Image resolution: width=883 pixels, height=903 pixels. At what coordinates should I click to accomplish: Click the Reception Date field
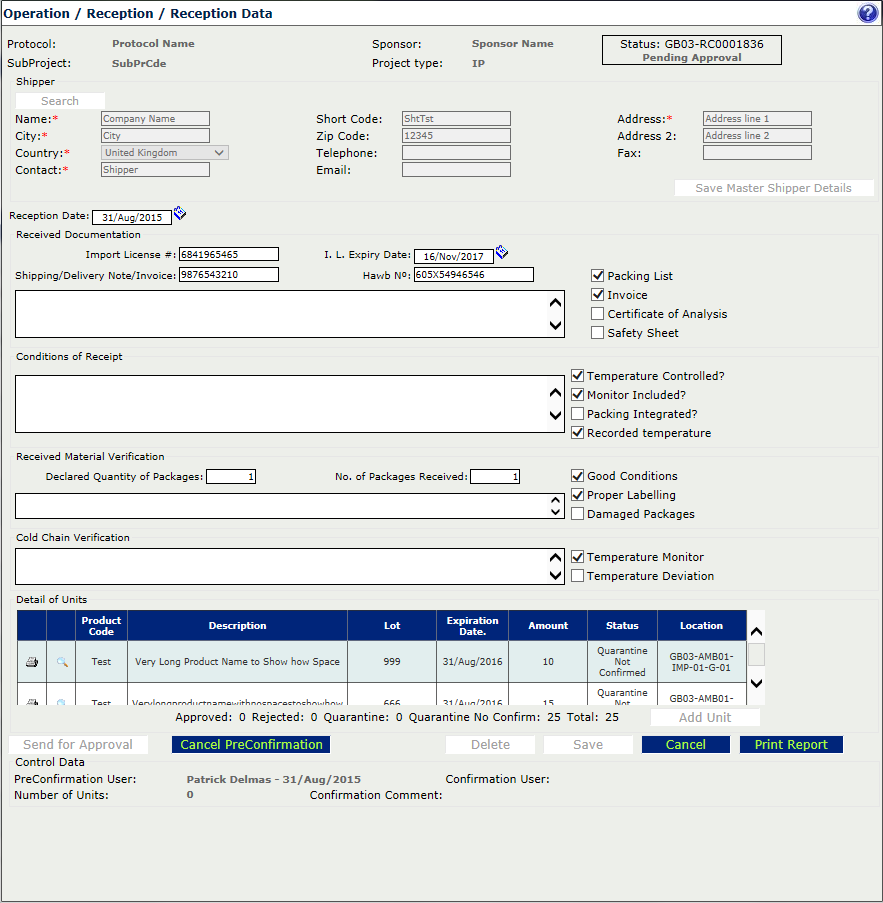tap(132, 218)
